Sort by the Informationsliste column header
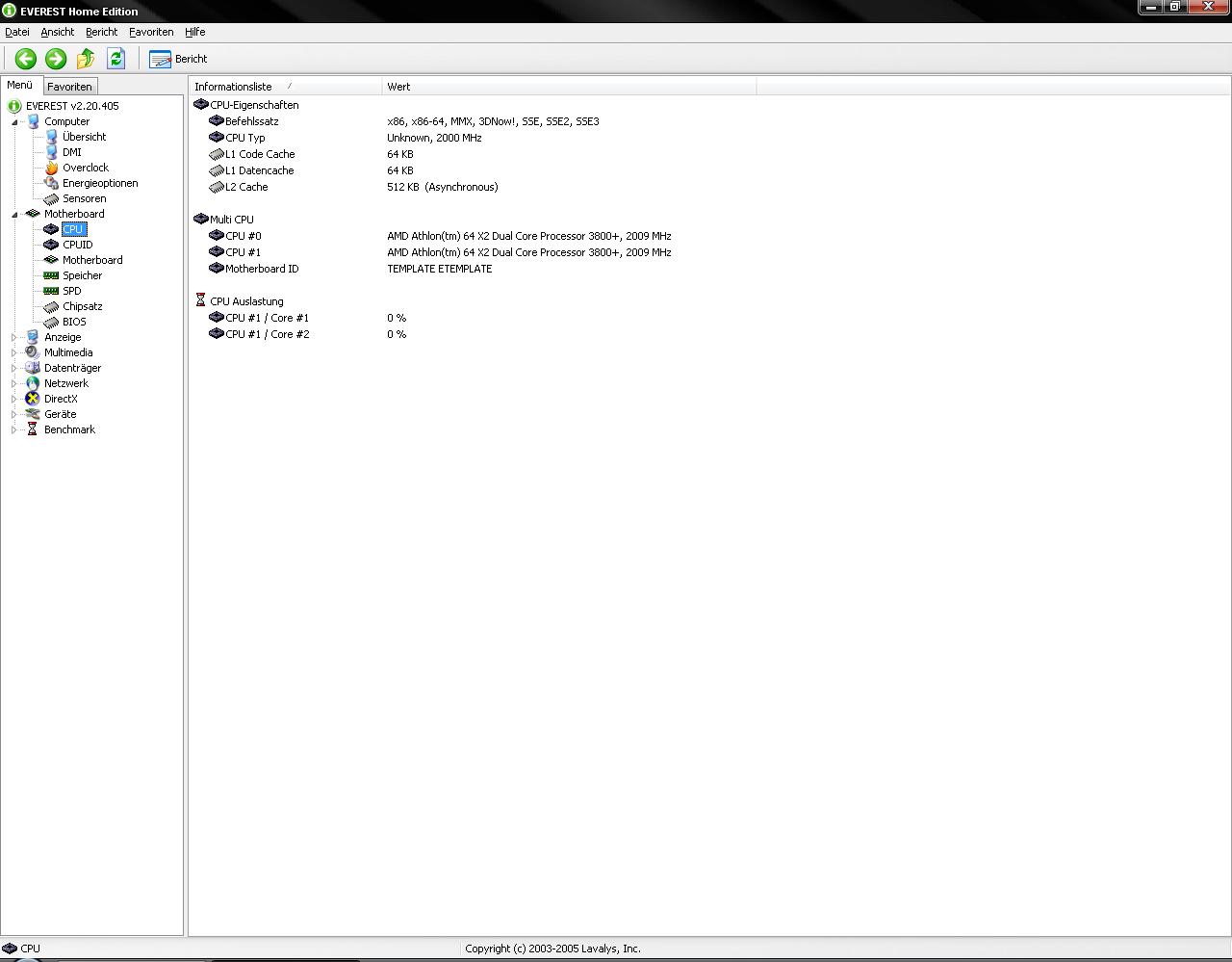 point(285,87)
